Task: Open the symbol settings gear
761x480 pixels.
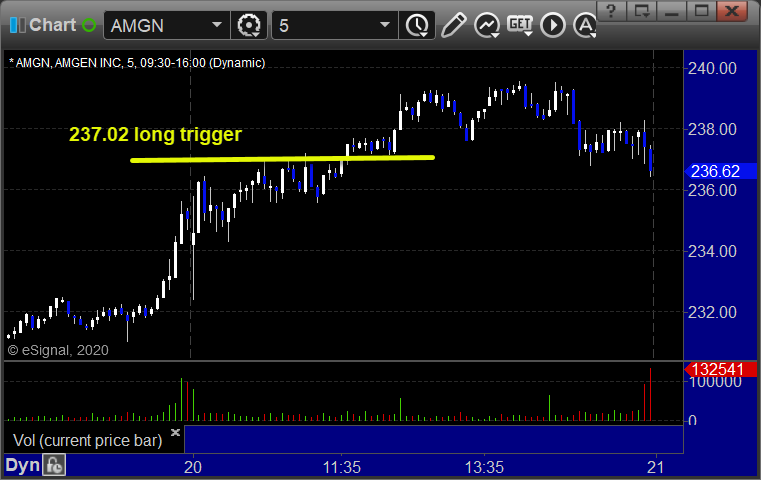Action: coord(248,25)
